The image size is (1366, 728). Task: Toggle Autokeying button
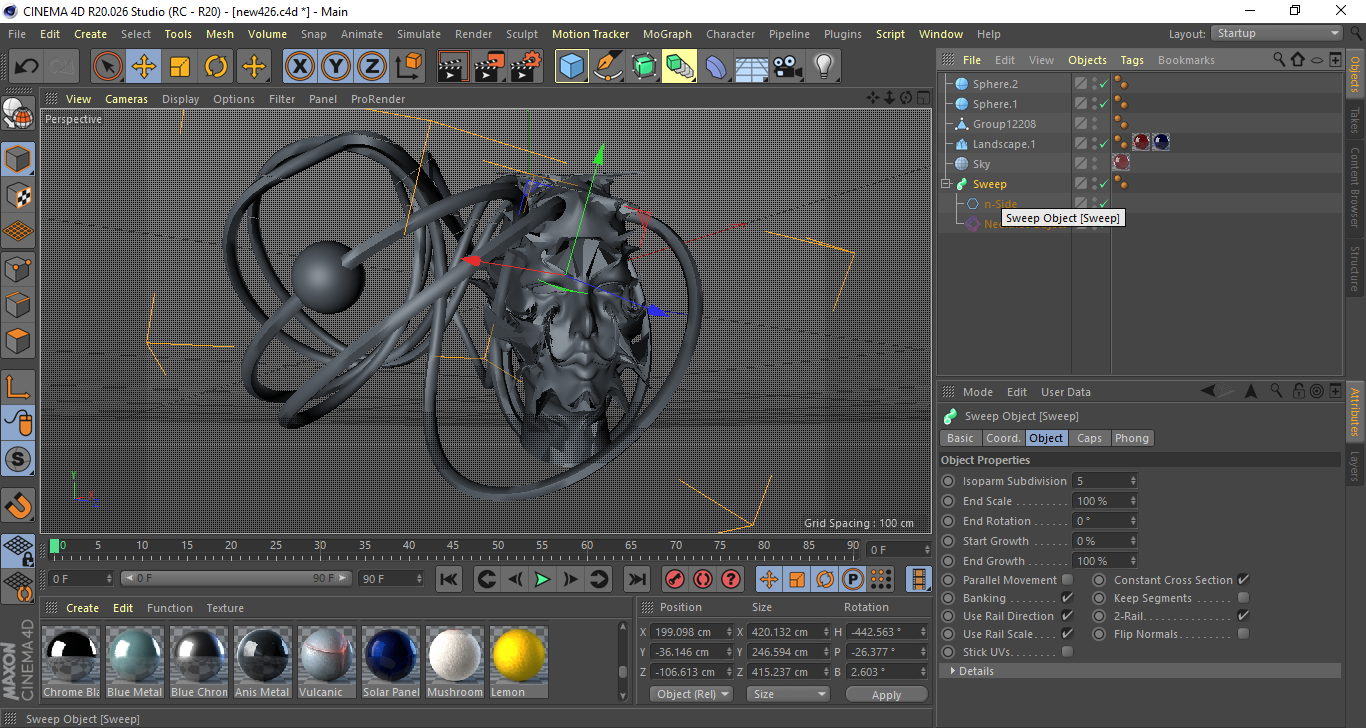703,579
